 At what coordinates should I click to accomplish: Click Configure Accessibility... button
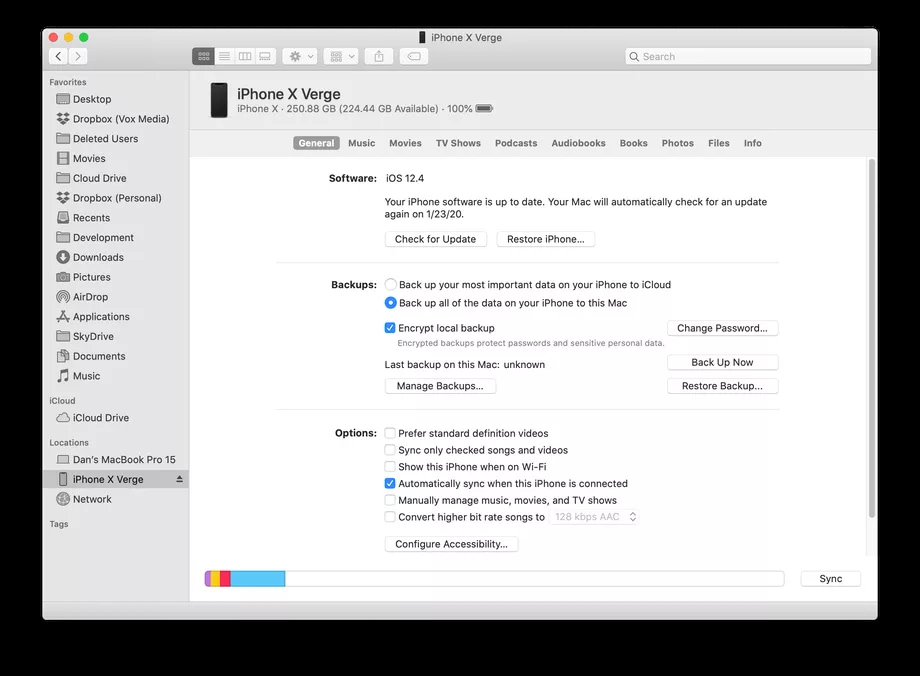451,544
